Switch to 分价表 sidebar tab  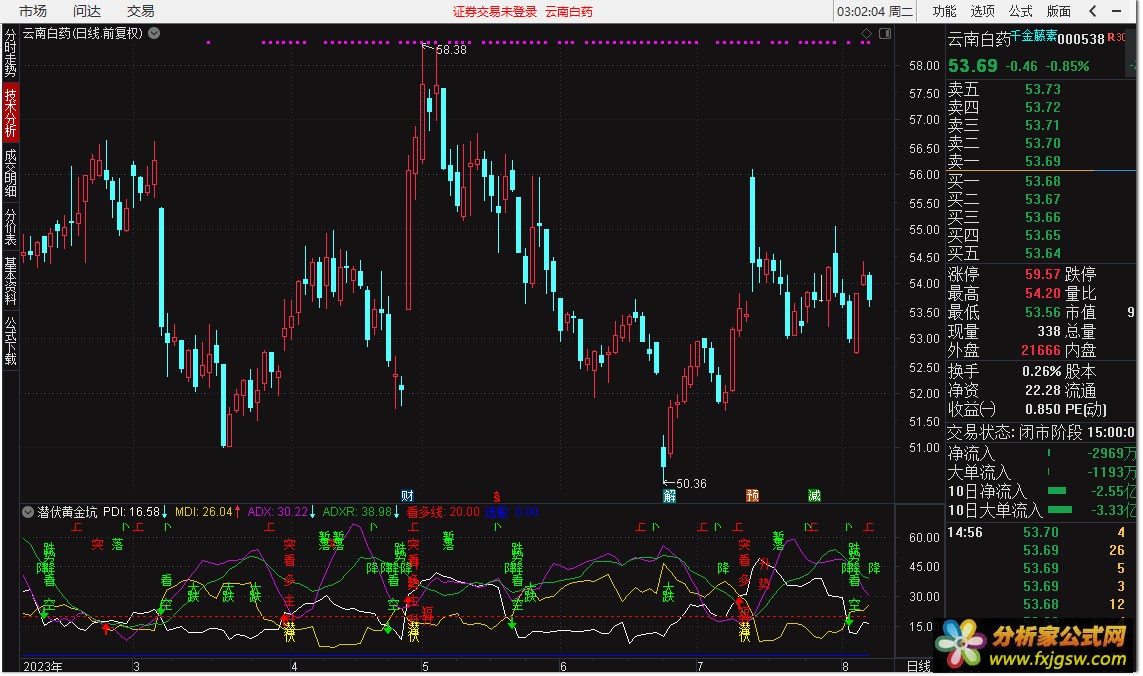click(10, 227)
